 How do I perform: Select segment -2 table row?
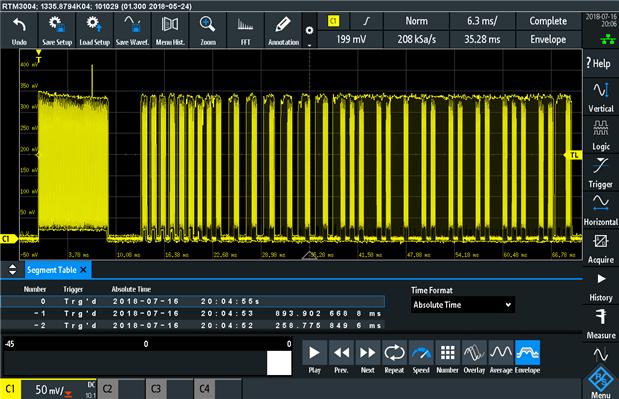click(193, 326)
